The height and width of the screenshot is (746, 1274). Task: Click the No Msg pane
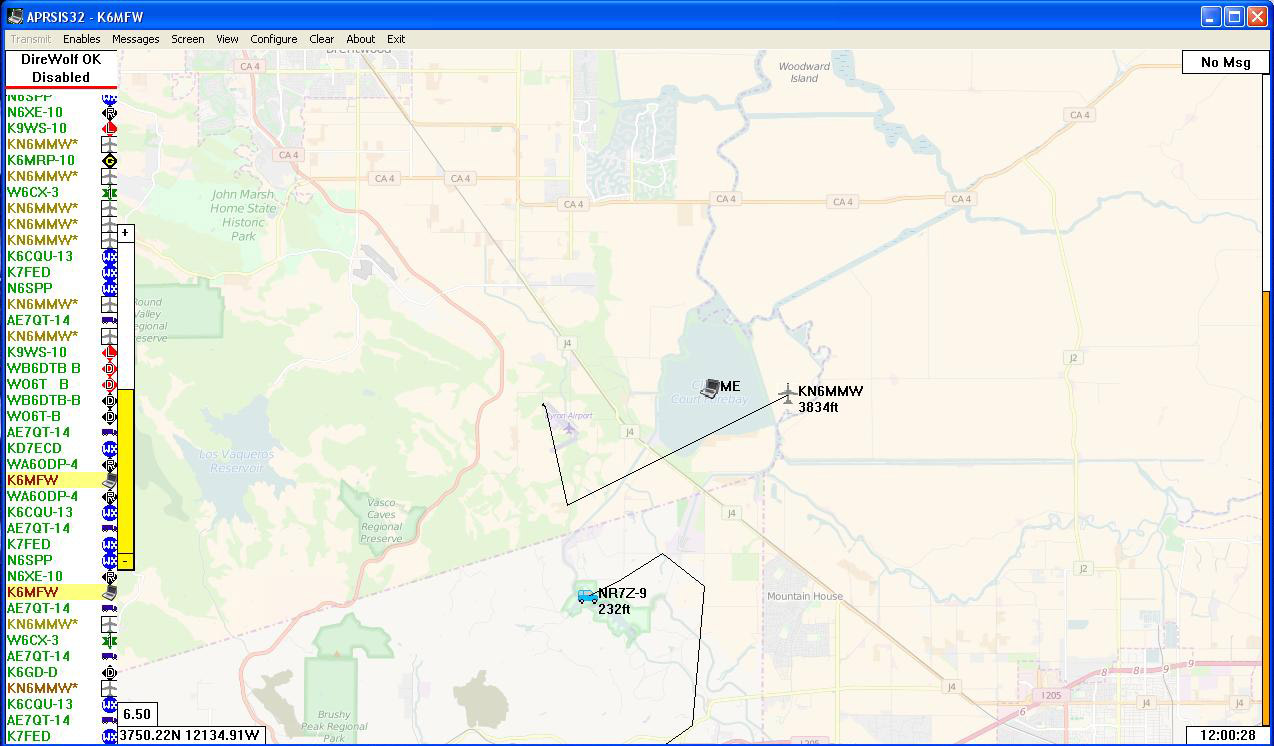pos(1225,62)
